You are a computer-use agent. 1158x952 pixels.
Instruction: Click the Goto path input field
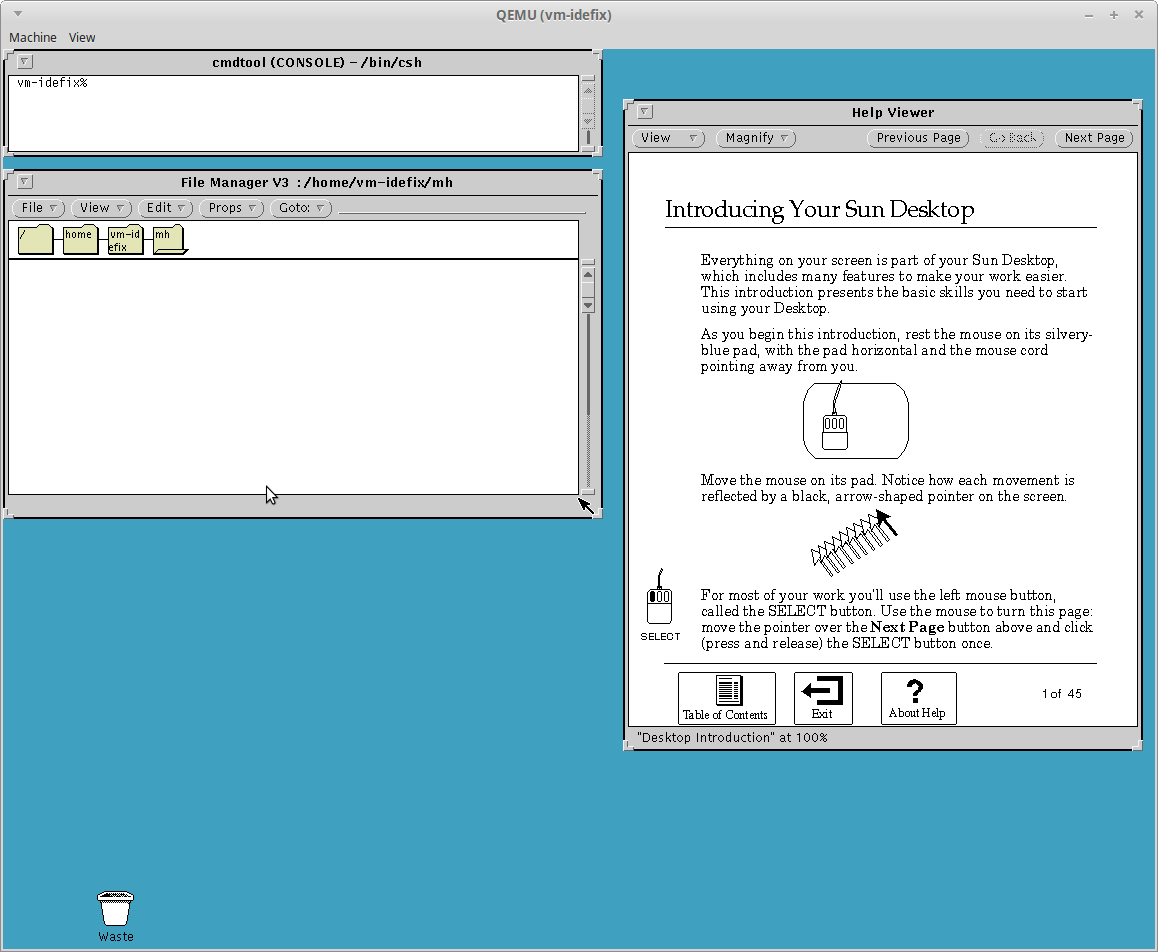[462, 207]
